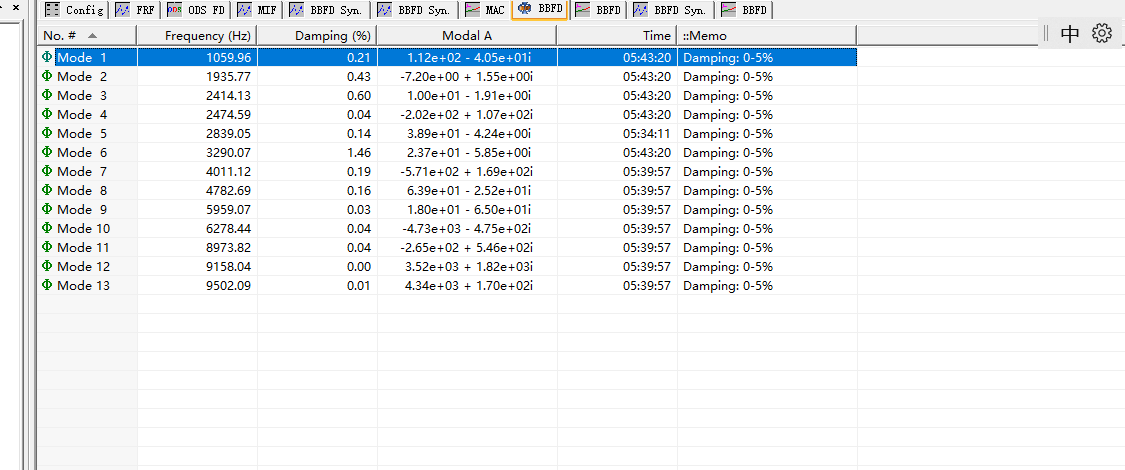Click the sort arrow in No. # header

click(x=93, y=36)
